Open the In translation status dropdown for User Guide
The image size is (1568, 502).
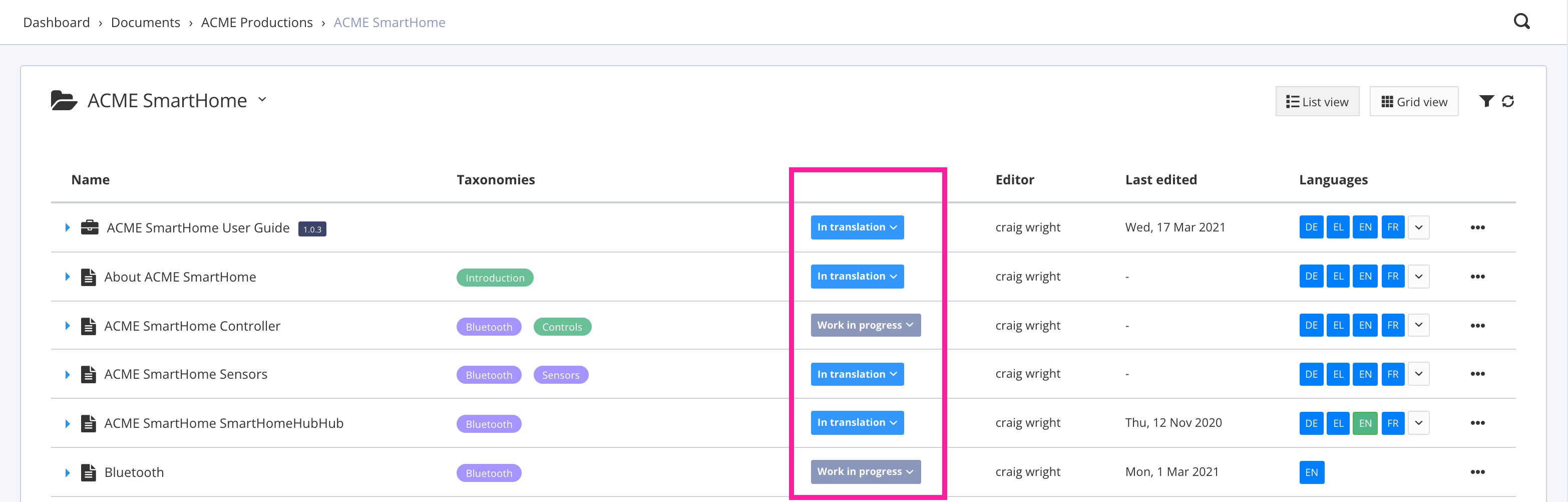[857, 226]
